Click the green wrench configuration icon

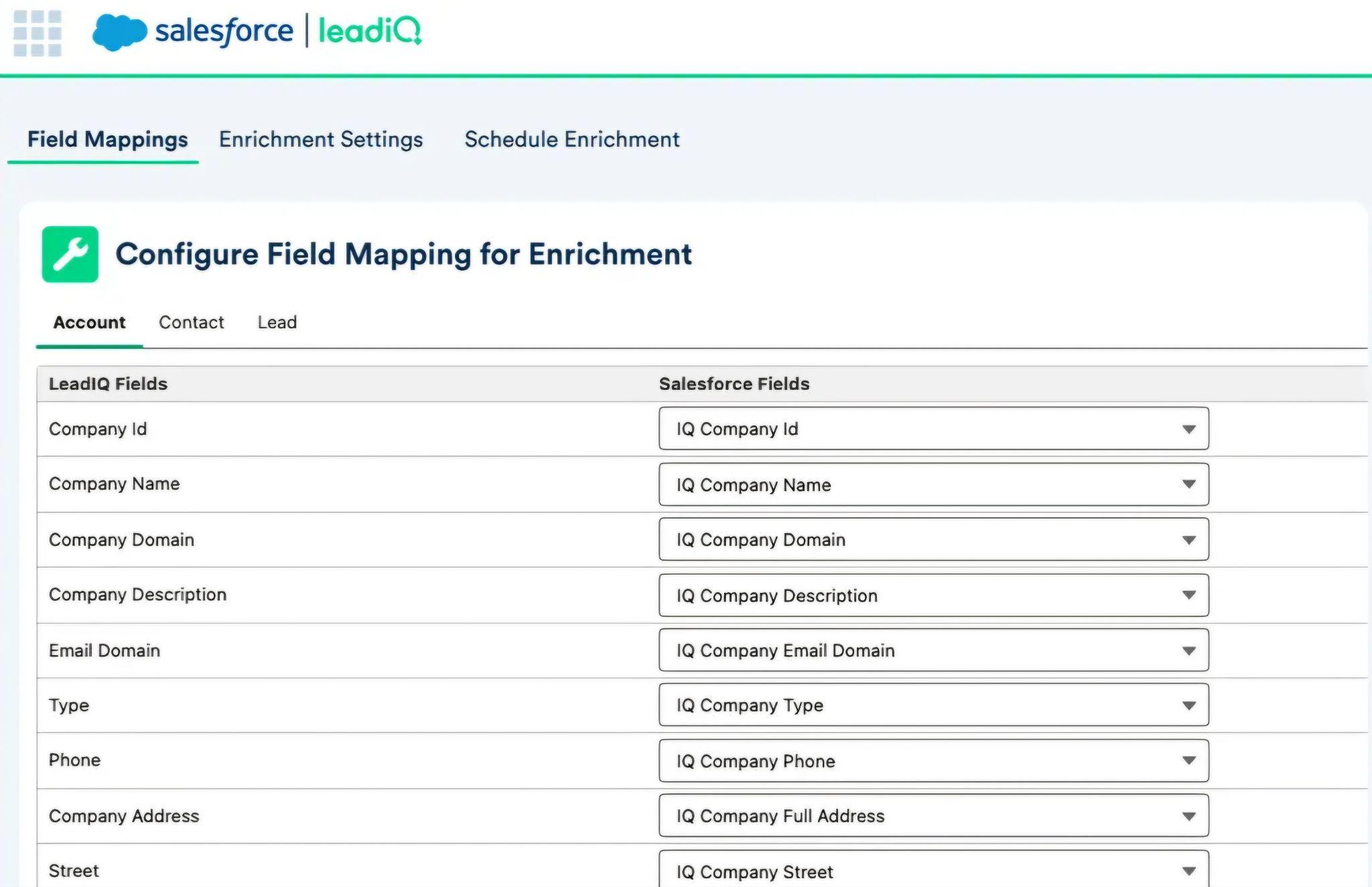point(70,254)
